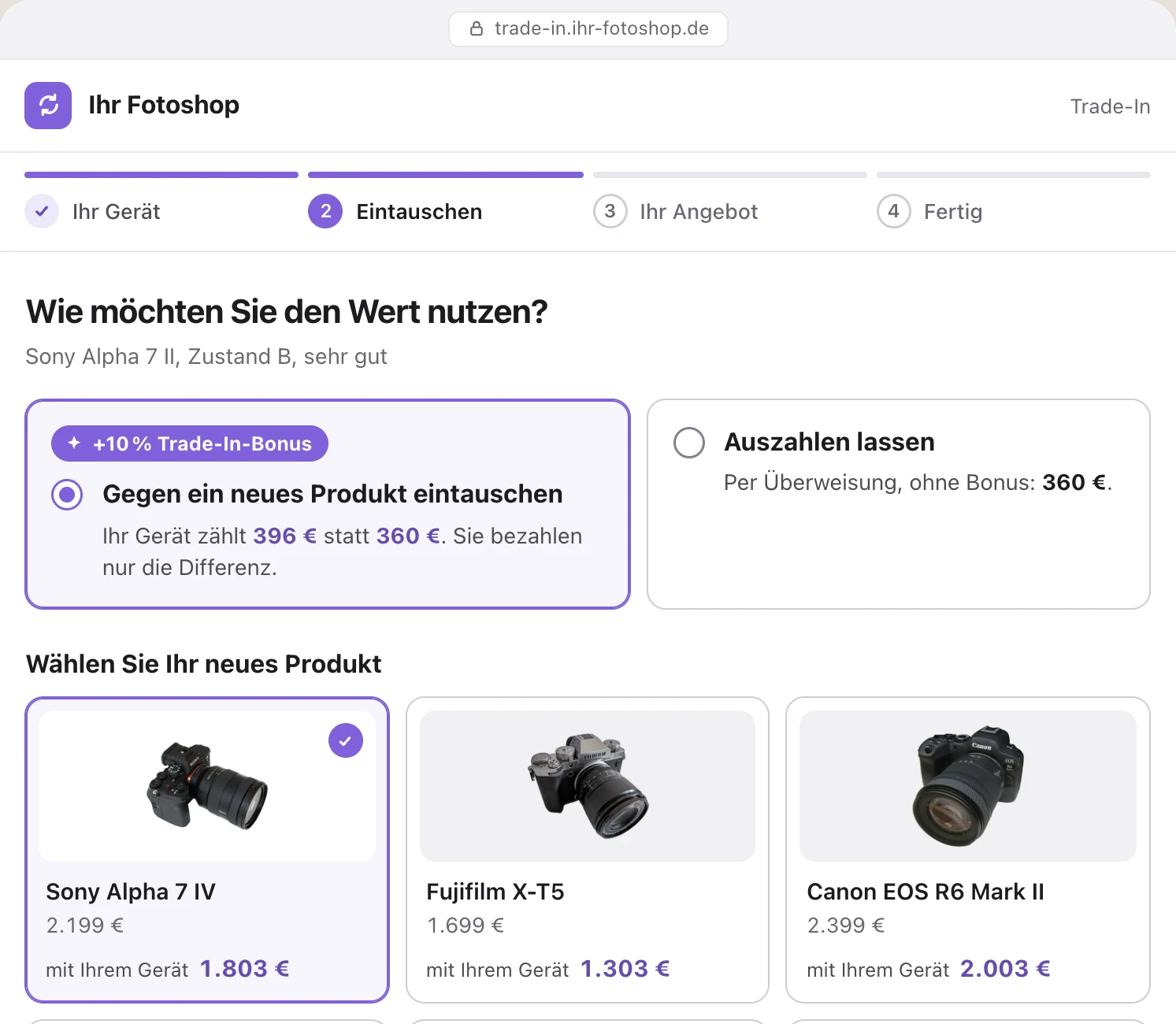This screenshot has height=1024, width=1176.
Task: Click the step 3 circle for Ihr Angebot
Action: coord(610,211)
